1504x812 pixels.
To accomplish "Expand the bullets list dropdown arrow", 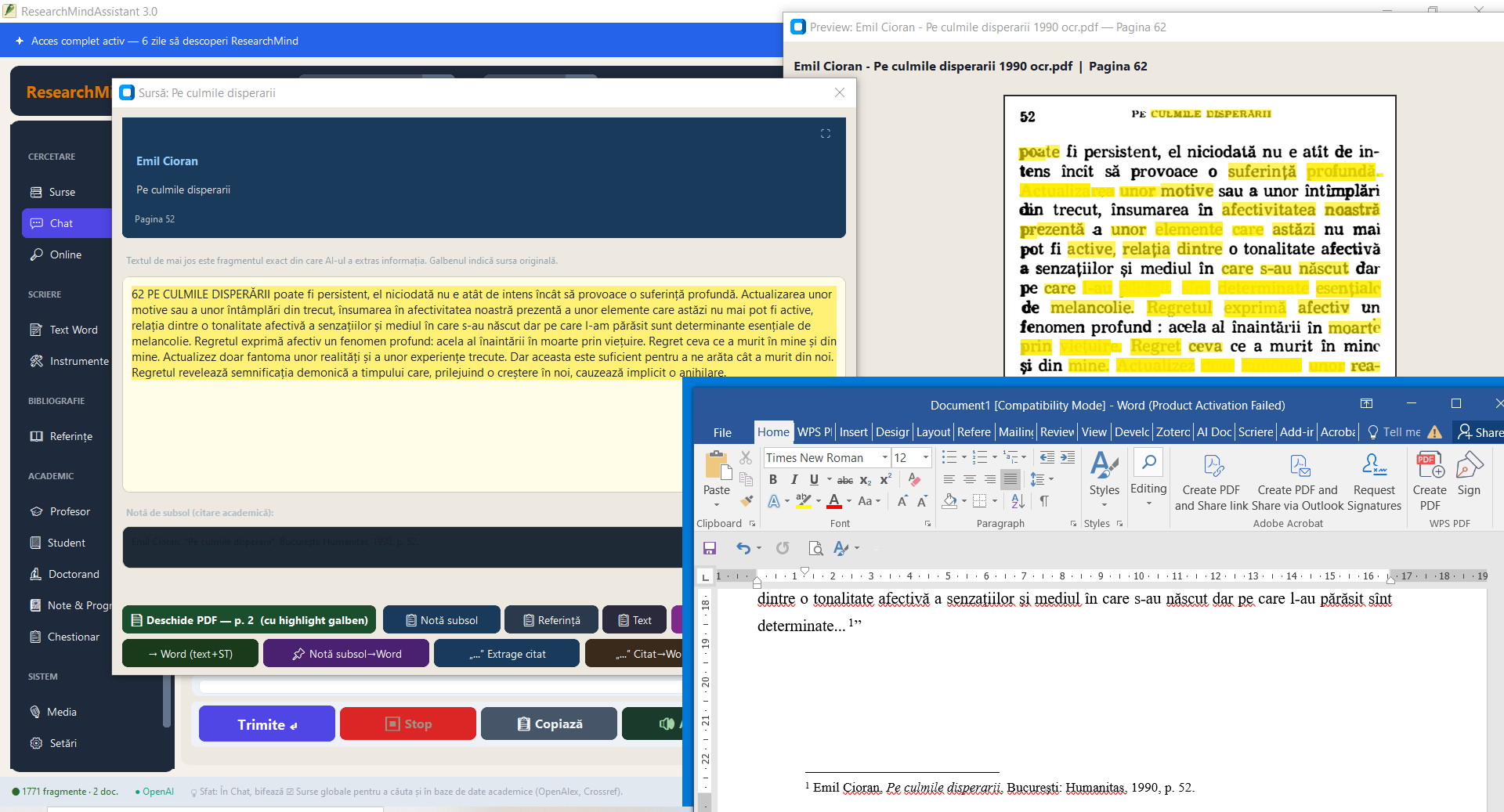I will (963, 457).
